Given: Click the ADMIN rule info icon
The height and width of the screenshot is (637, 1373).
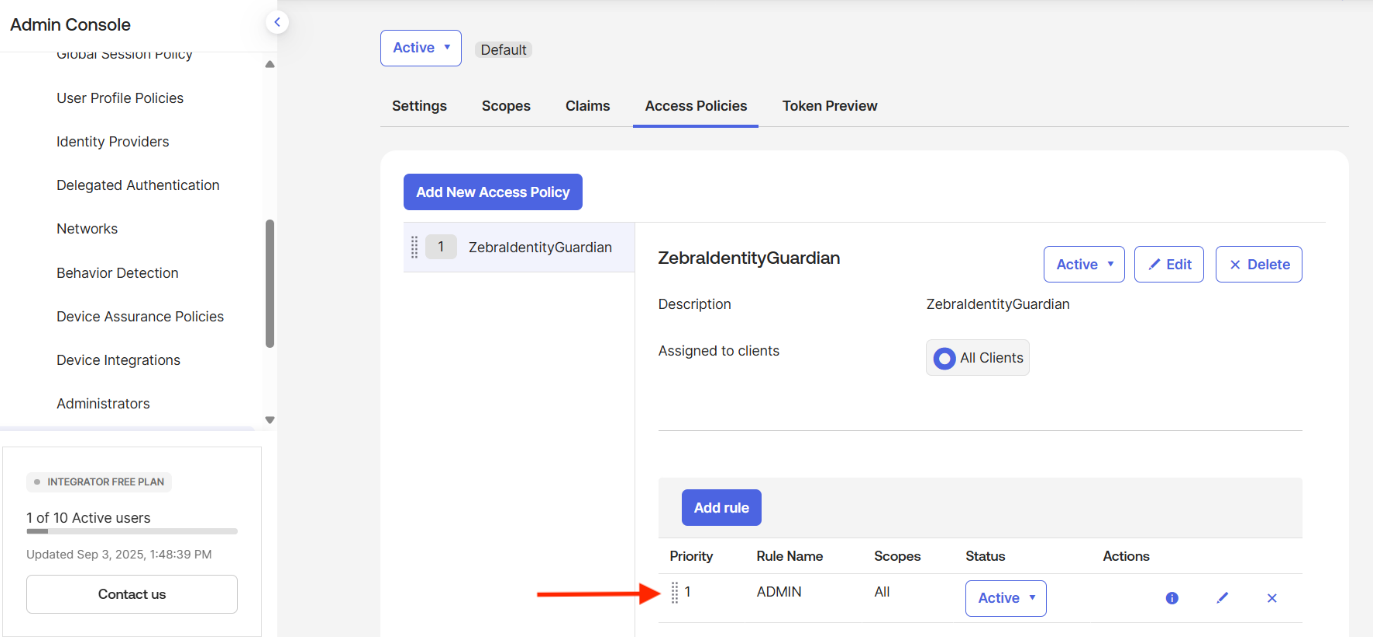Looking at the screenshot, I should pos(1171,598).
